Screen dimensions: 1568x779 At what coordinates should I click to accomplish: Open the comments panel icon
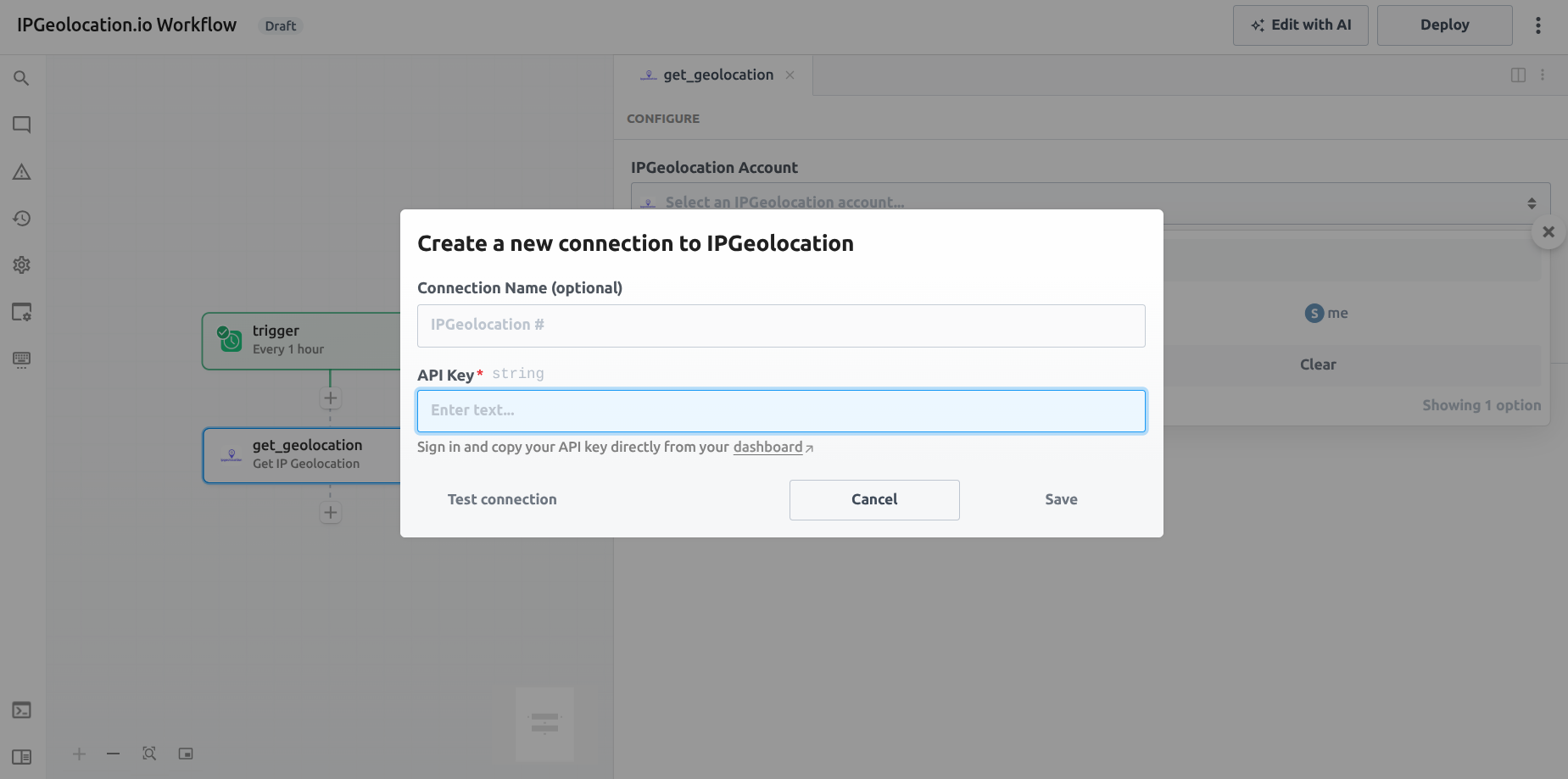[x=22, y=125]
